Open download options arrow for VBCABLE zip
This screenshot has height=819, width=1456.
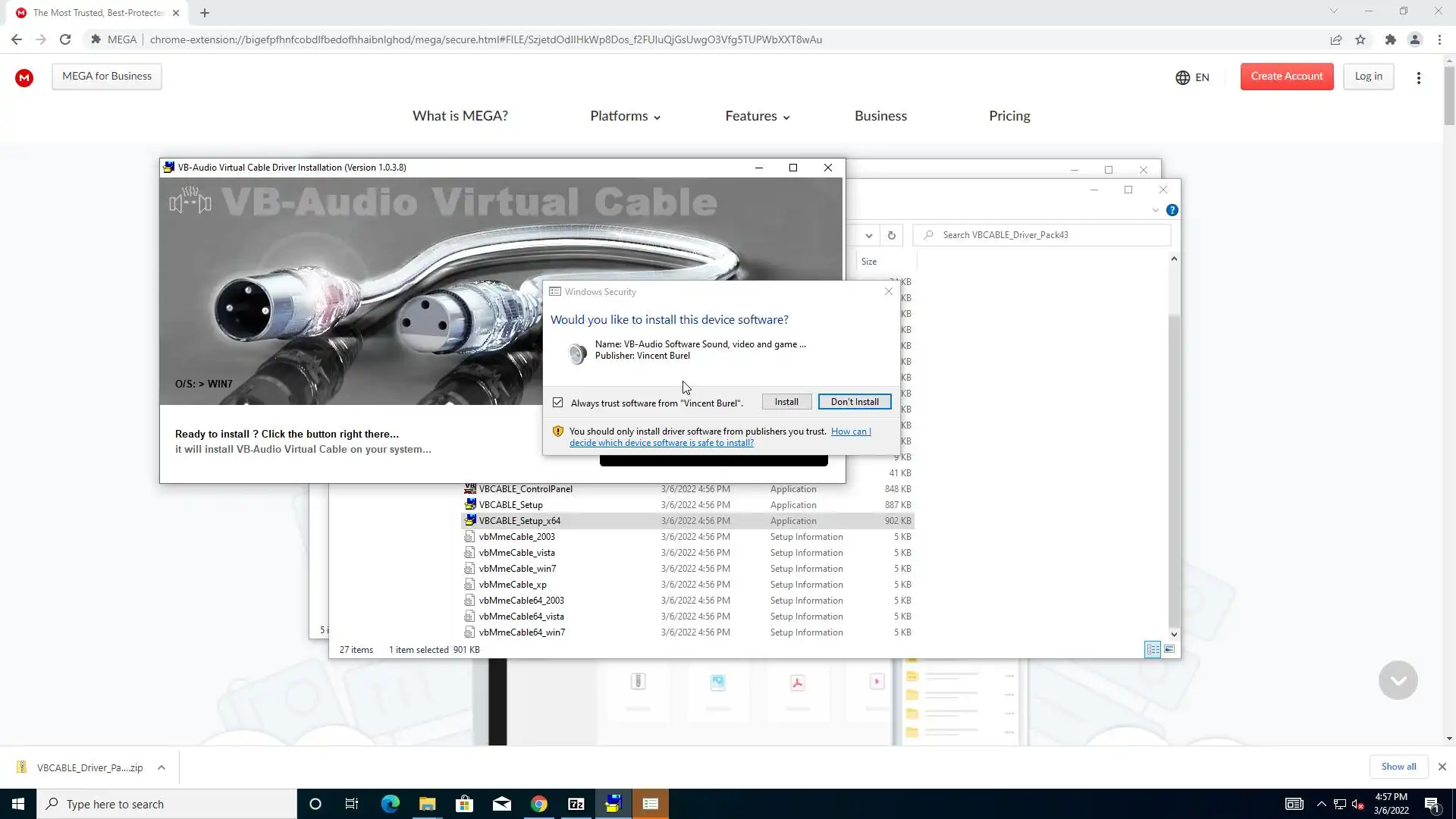pos(162,767)
